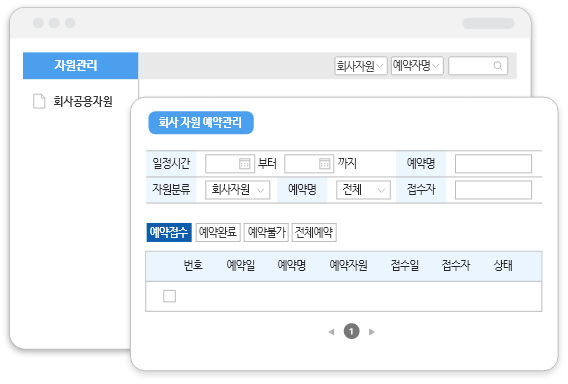Click the 예약일 column header
The width and height of the screenshot is (568, 384).
pos(241,266)
